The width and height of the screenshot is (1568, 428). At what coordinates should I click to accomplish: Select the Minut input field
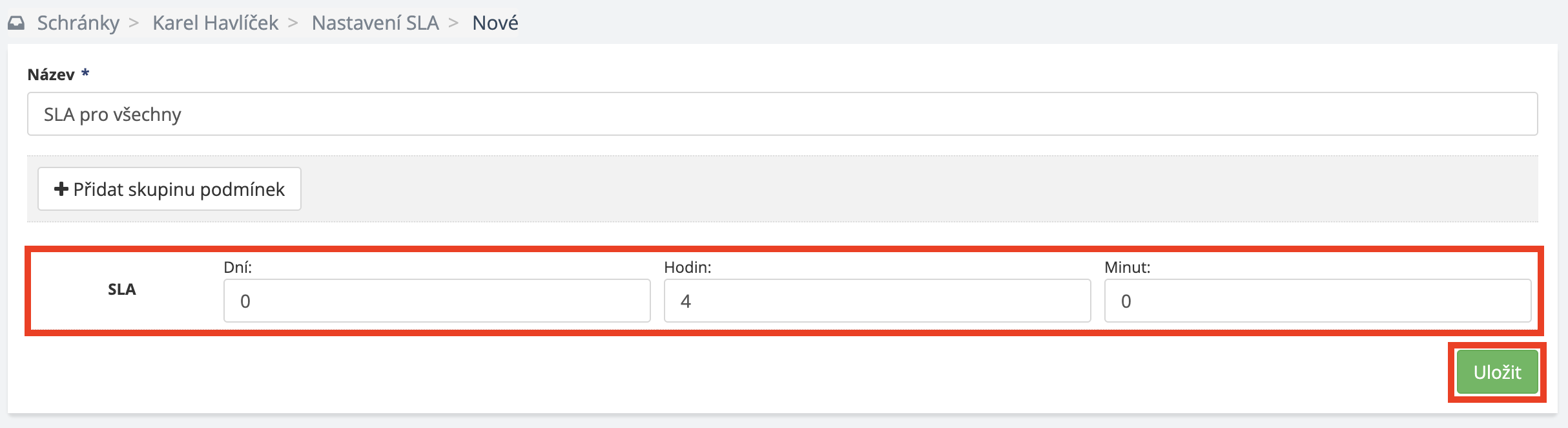(1317, 301)
